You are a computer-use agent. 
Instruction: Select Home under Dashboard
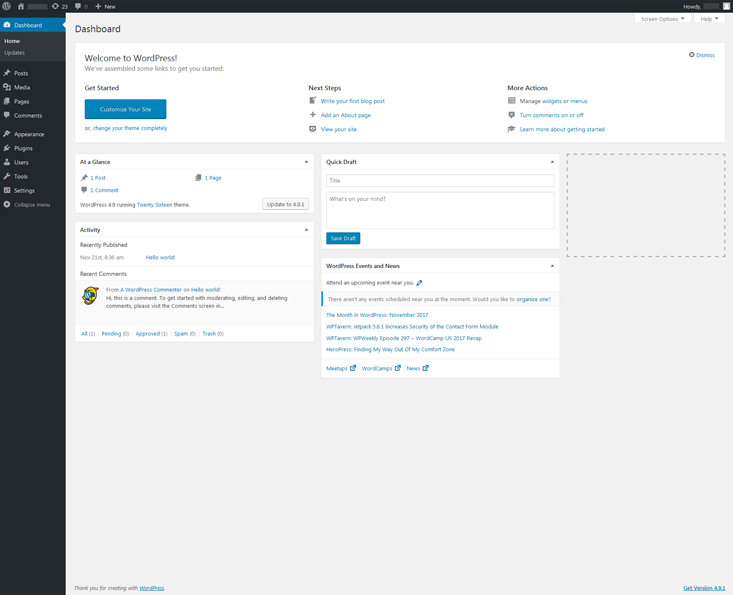click(12, 41)
